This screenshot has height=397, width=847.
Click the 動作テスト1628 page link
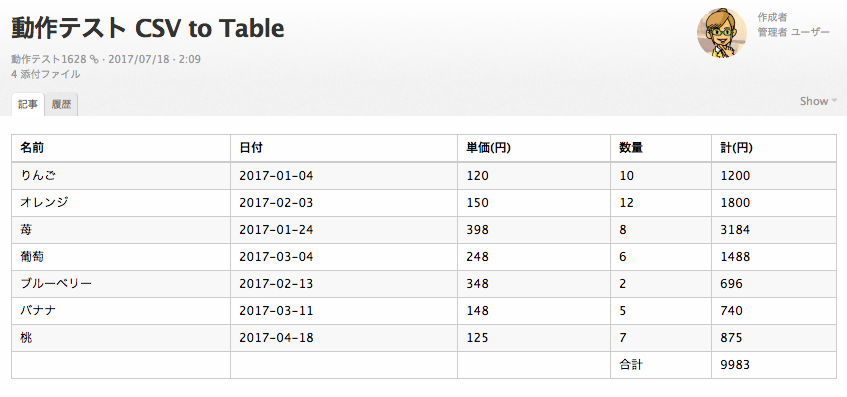pyautogui.click(x=49, y=59)
